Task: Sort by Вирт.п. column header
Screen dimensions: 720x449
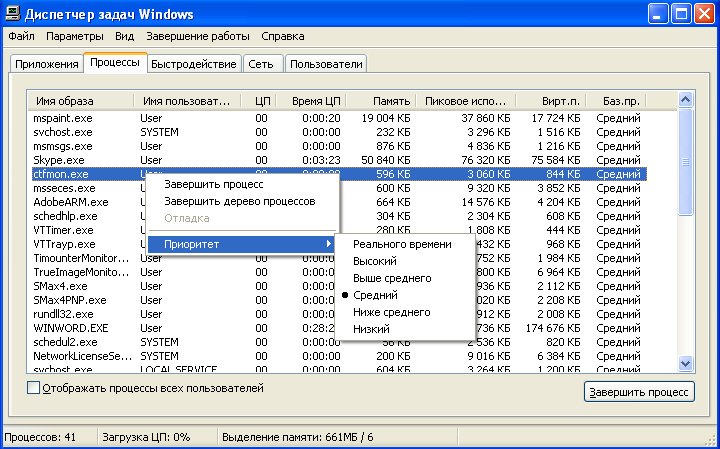Action: [551, 101]
